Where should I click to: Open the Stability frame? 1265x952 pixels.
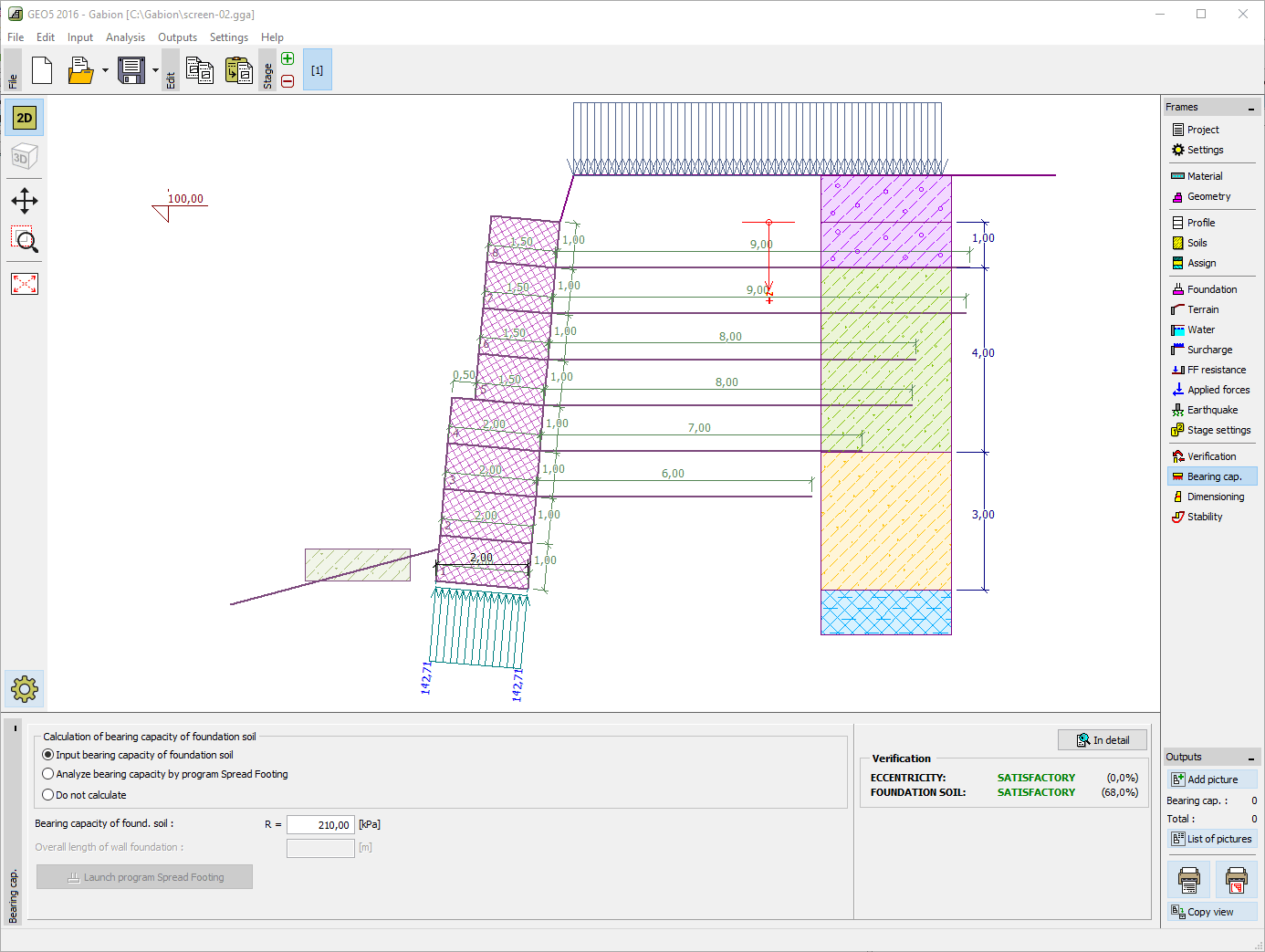pos(1204,517)
